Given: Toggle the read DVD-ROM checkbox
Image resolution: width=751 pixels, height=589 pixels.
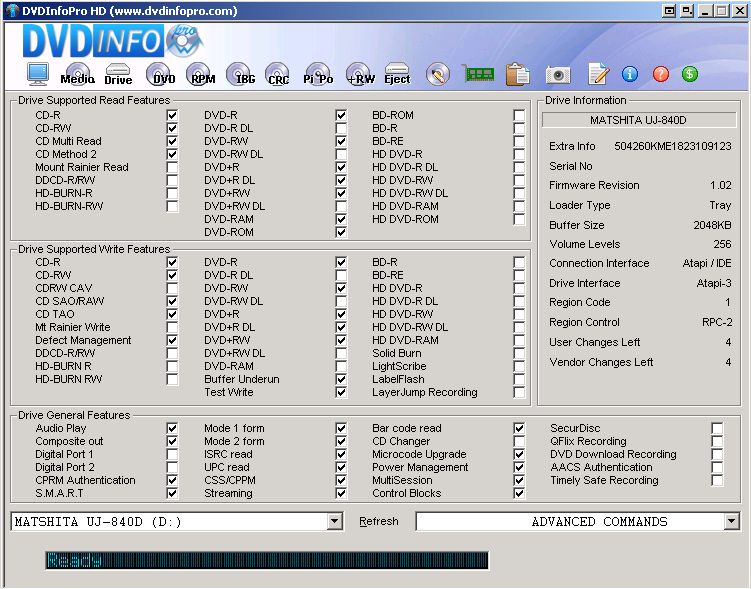Looking at the screenshot, I should [x=341, y=232].
